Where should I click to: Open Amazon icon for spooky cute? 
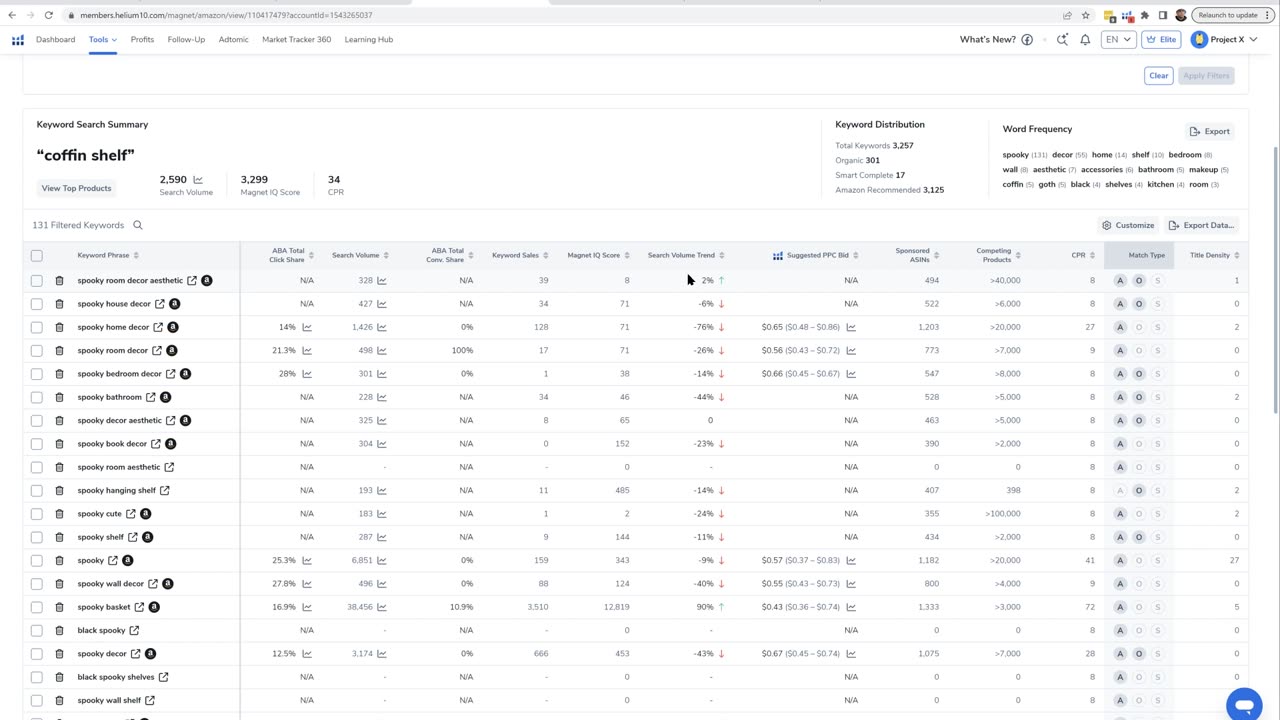coord(146,514)
